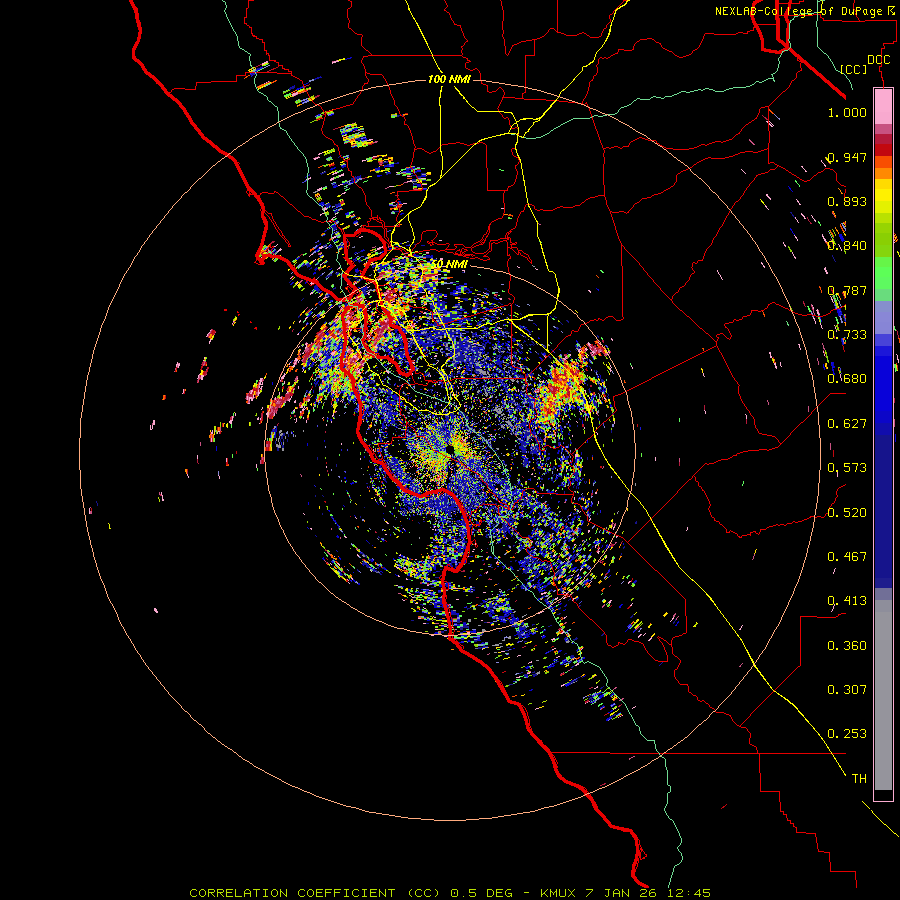The image size is (900, 900).
Task: Click the 0.840 scale value
Action: [x=847, y=246]
